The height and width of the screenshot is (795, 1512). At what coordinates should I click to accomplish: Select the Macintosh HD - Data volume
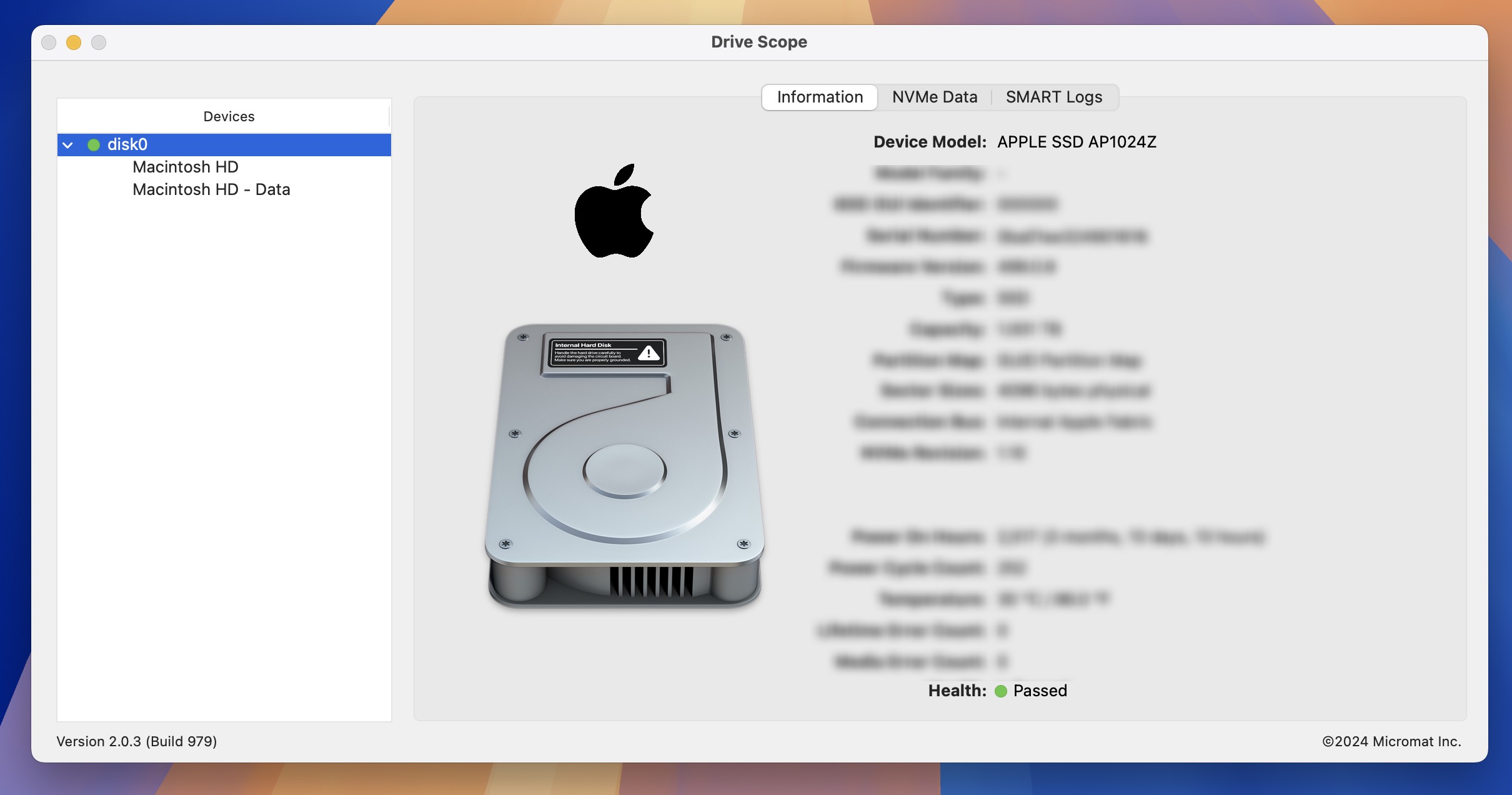[211, 189]
